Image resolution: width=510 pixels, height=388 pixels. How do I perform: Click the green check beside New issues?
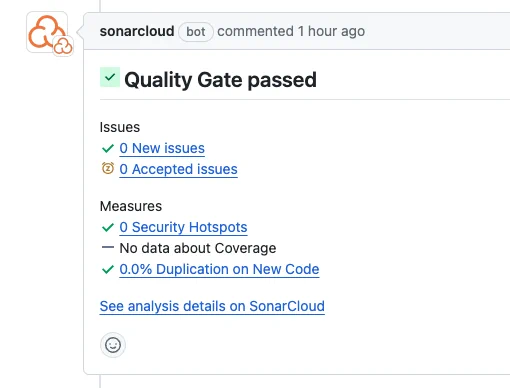pyautogui.click(x=108, y=148)
